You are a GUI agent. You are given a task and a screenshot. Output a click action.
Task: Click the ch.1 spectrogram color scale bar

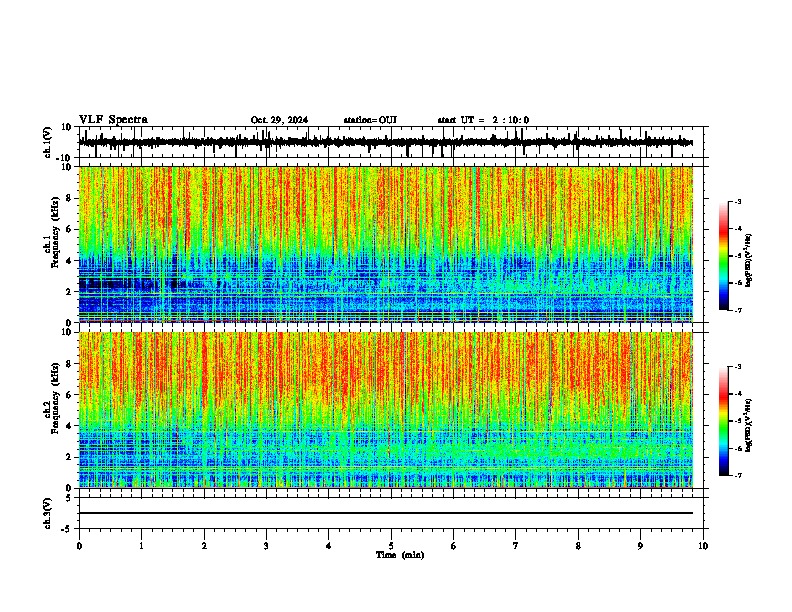(724, 256)
